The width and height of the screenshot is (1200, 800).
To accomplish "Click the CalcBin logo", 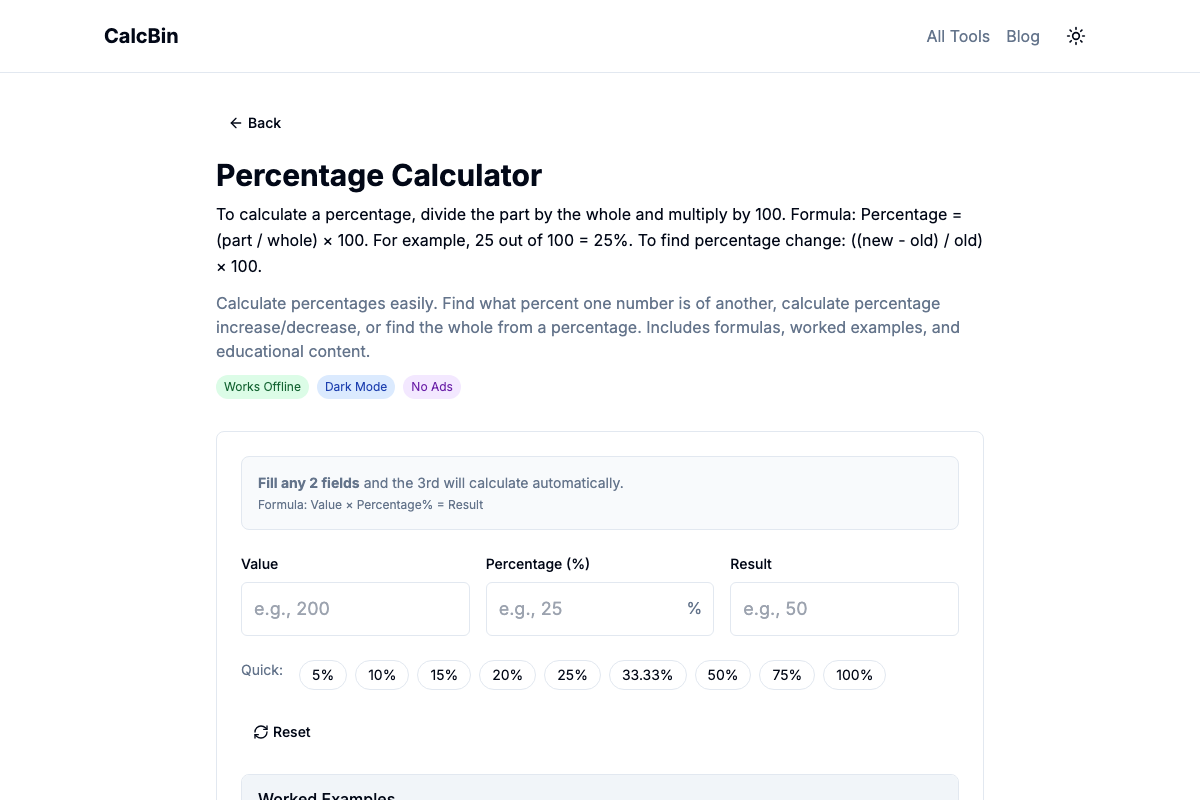I will click(x=140, y=35).
